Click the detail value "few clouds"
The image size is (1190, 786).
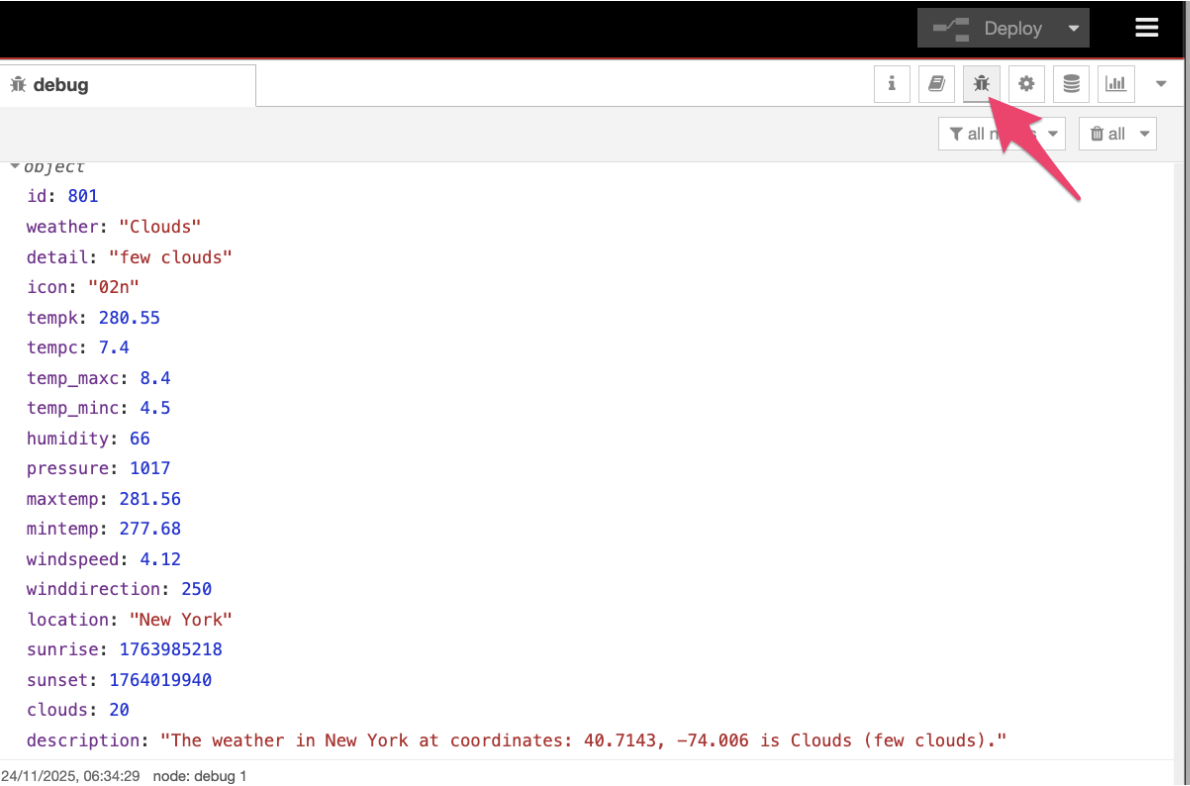170,257
